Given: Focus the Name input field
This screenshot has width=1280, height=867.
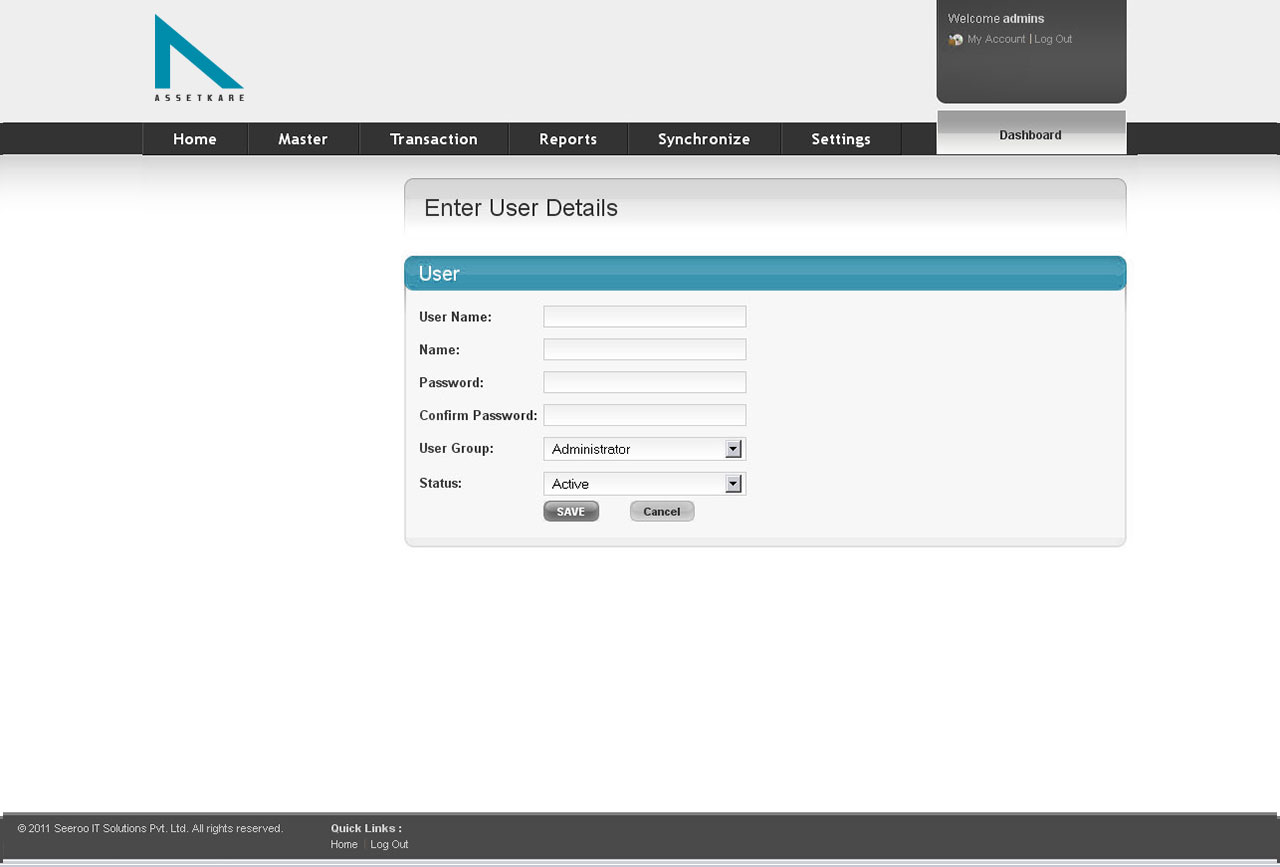Looking at the screenshot, I should pyautogui.click(x=645, y=350).
